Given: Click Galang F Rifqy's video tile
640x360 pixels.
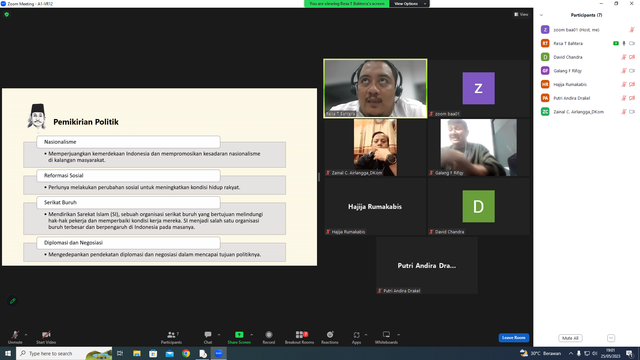Looking at the screenshot, I should click(x=479, y=147).
